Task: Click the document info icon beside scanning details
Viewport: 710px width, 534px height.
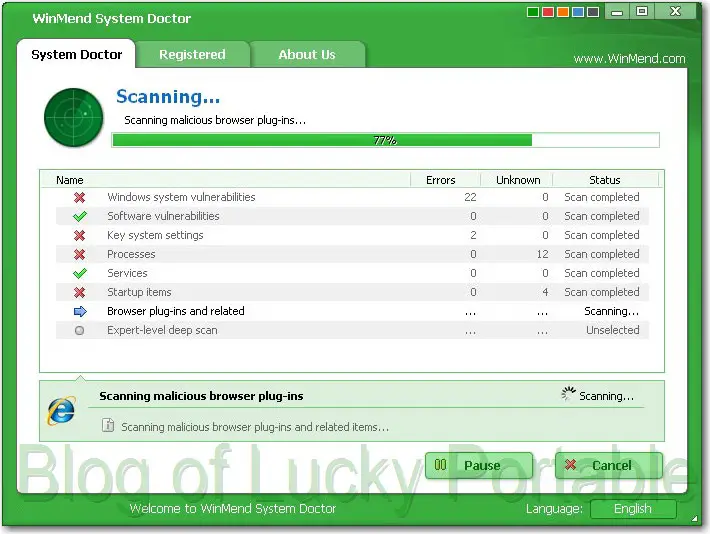Action: 108,425
